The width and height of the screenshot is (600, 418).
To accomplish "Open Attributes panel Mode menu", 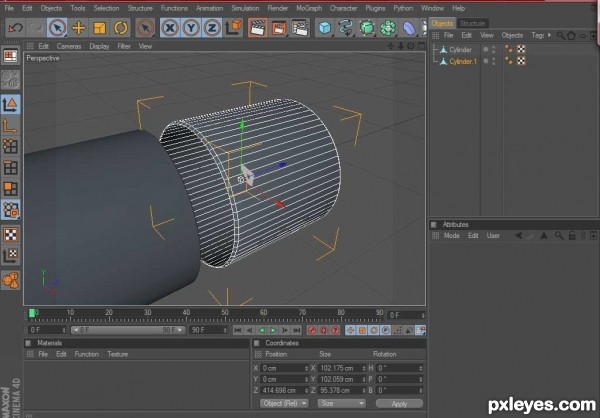I will pos(452,236).
